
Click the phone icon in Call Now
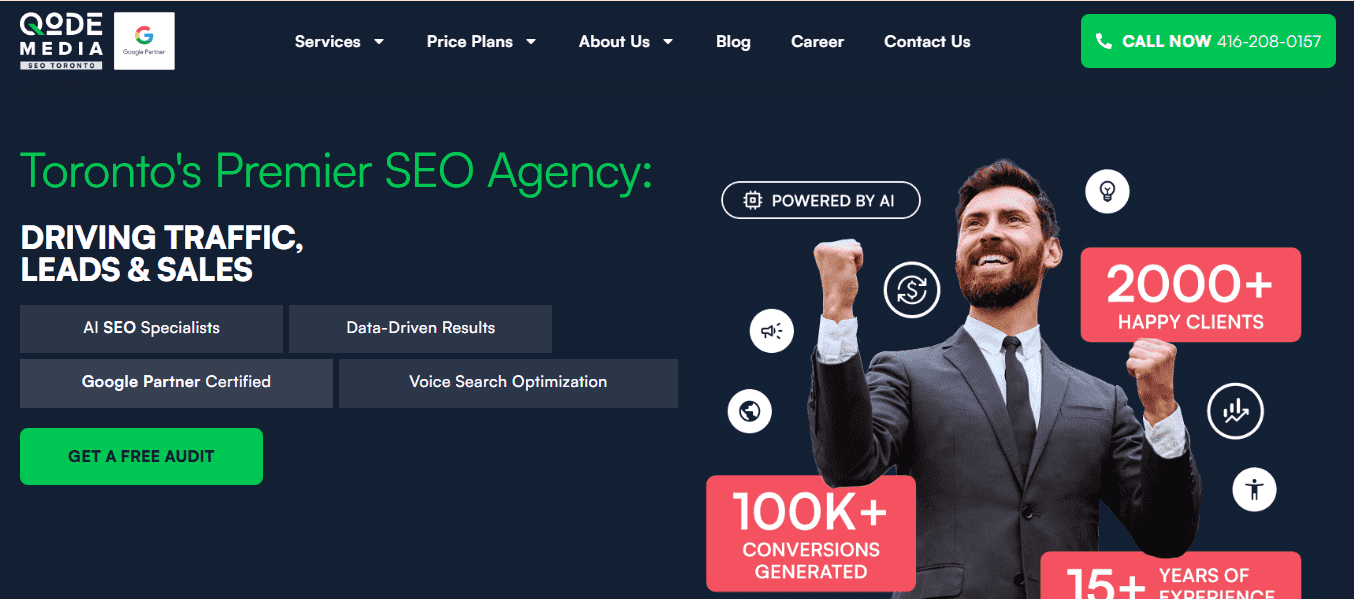[x=1104, y=41]
